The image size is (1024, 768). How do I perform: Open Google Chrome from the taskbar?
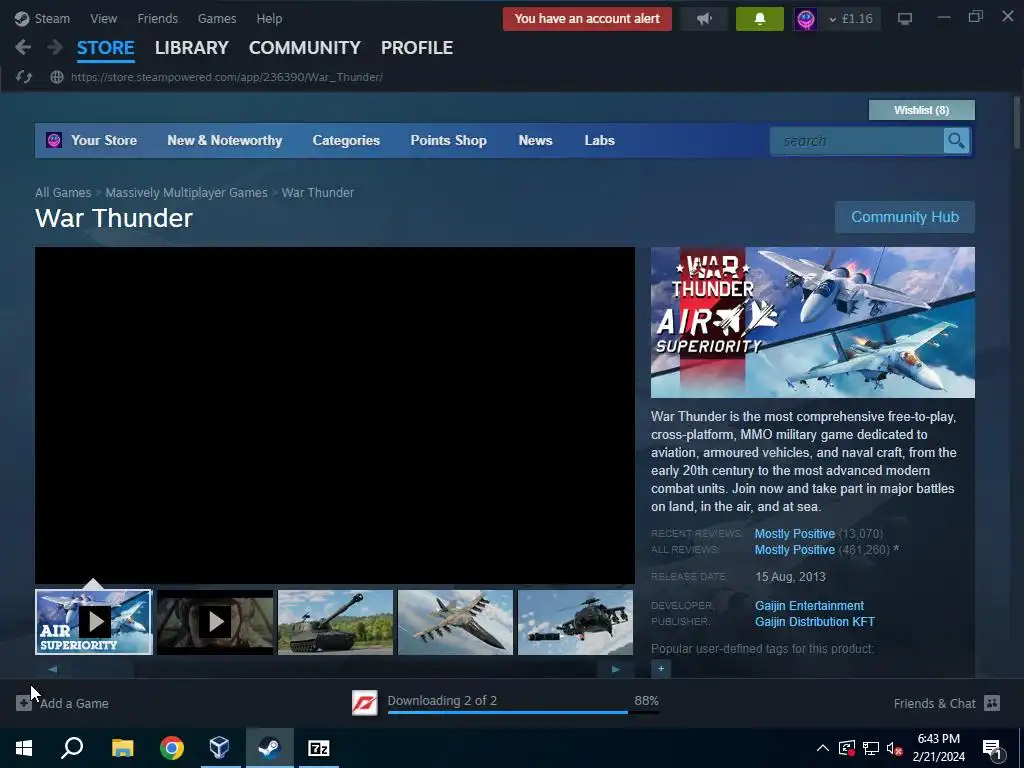(x=172, y=748)
